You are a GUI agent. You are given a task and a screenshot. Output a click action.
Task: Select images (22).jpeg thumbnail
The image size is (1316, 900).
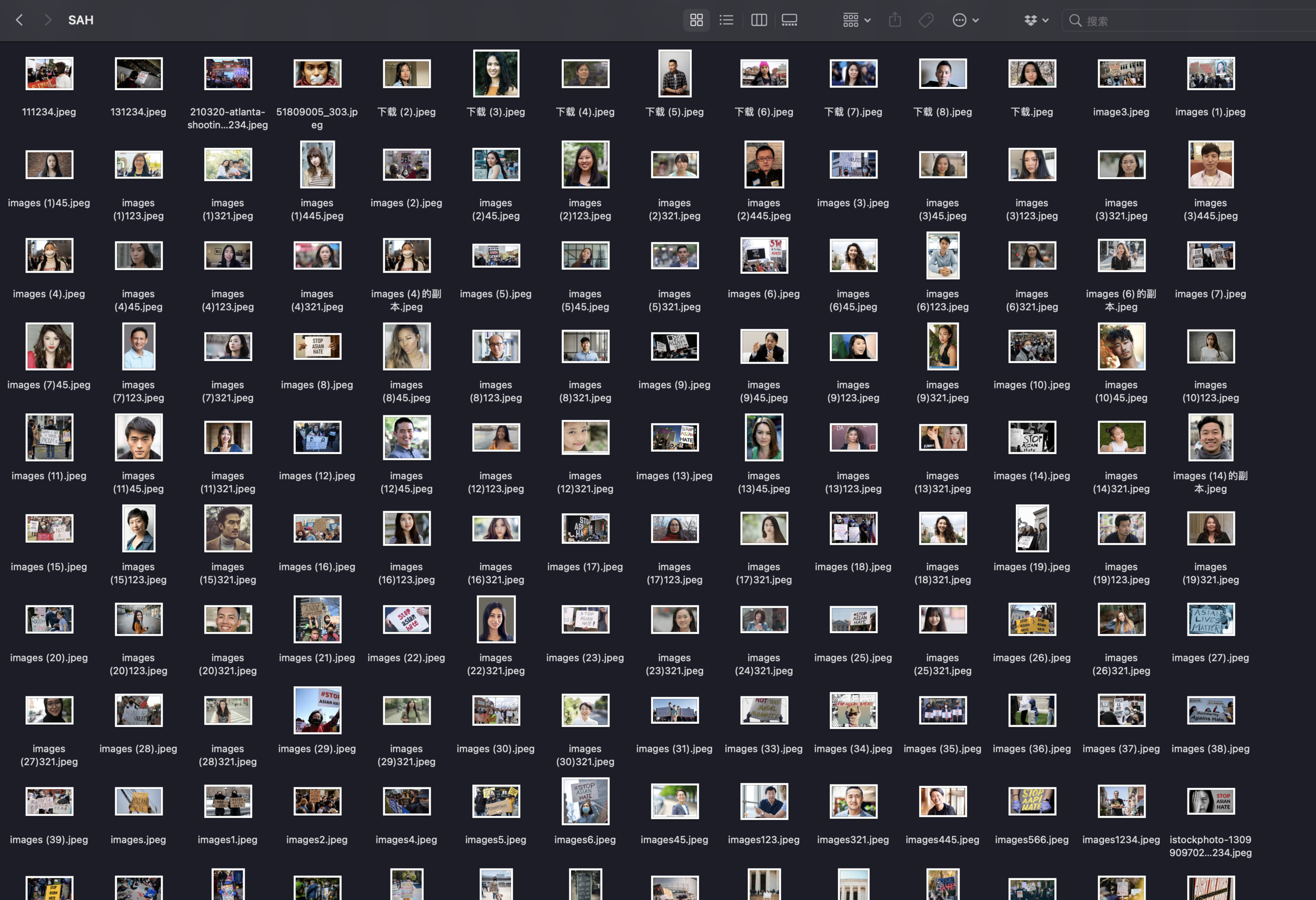tap(406, 619)
